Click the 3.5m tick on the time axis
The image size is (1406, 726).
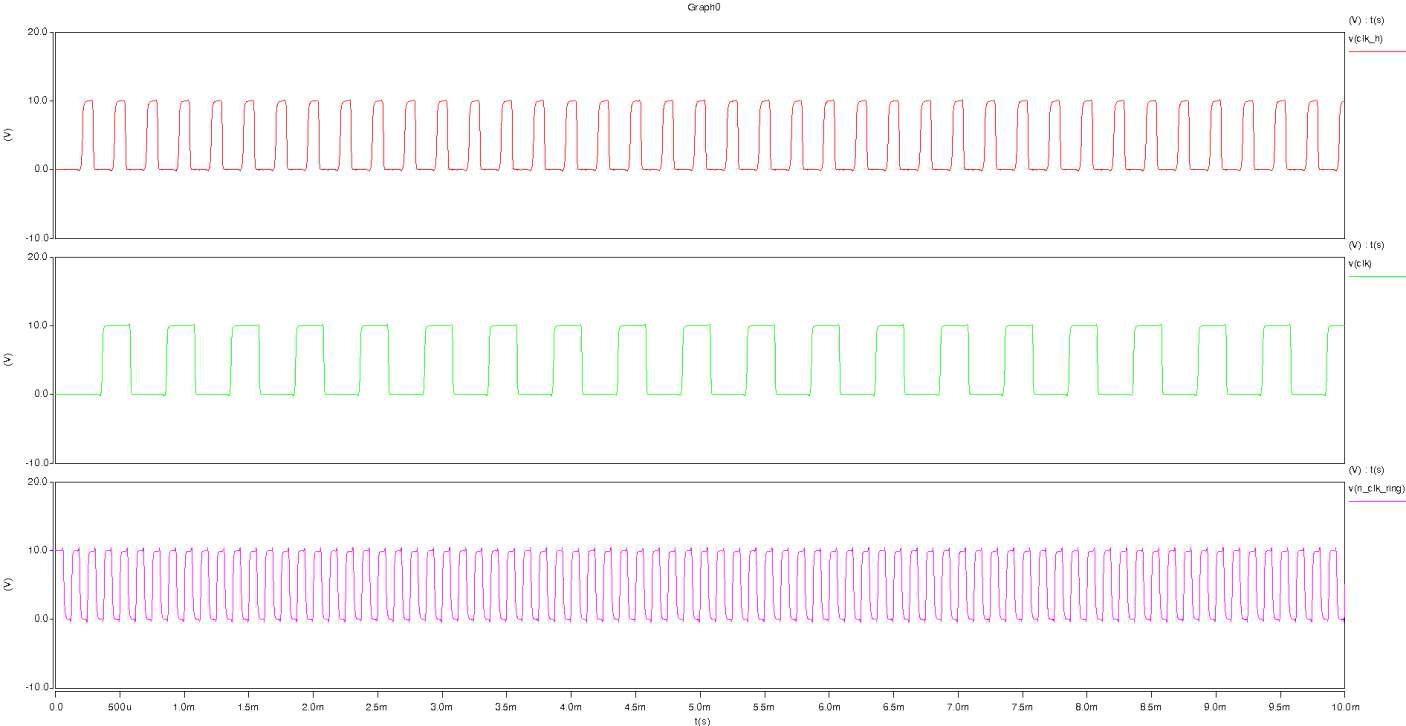(507, 706)
